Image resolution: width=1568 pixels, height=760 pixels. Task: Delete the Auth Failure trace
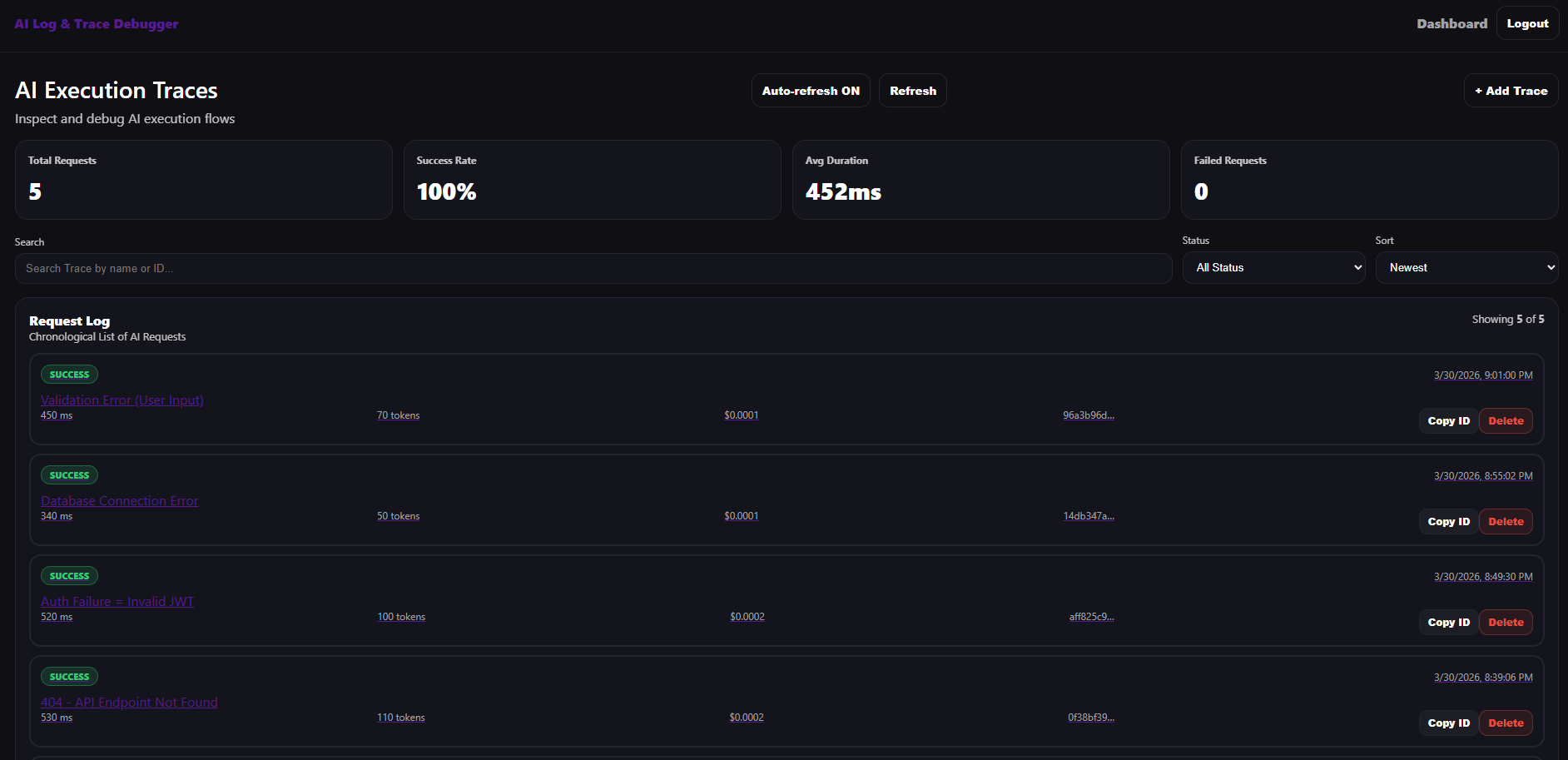click(1506, 623)
